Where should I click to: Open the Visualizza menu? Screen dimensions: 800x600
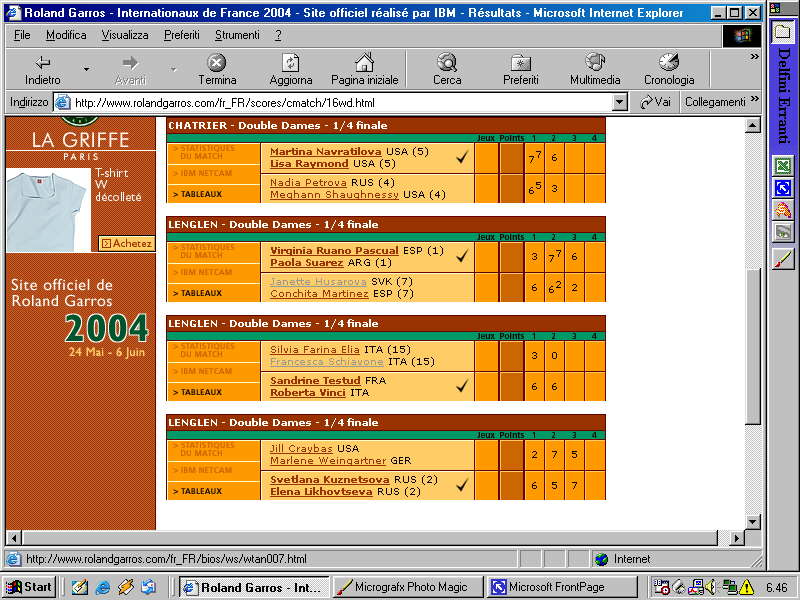[124, 35]
